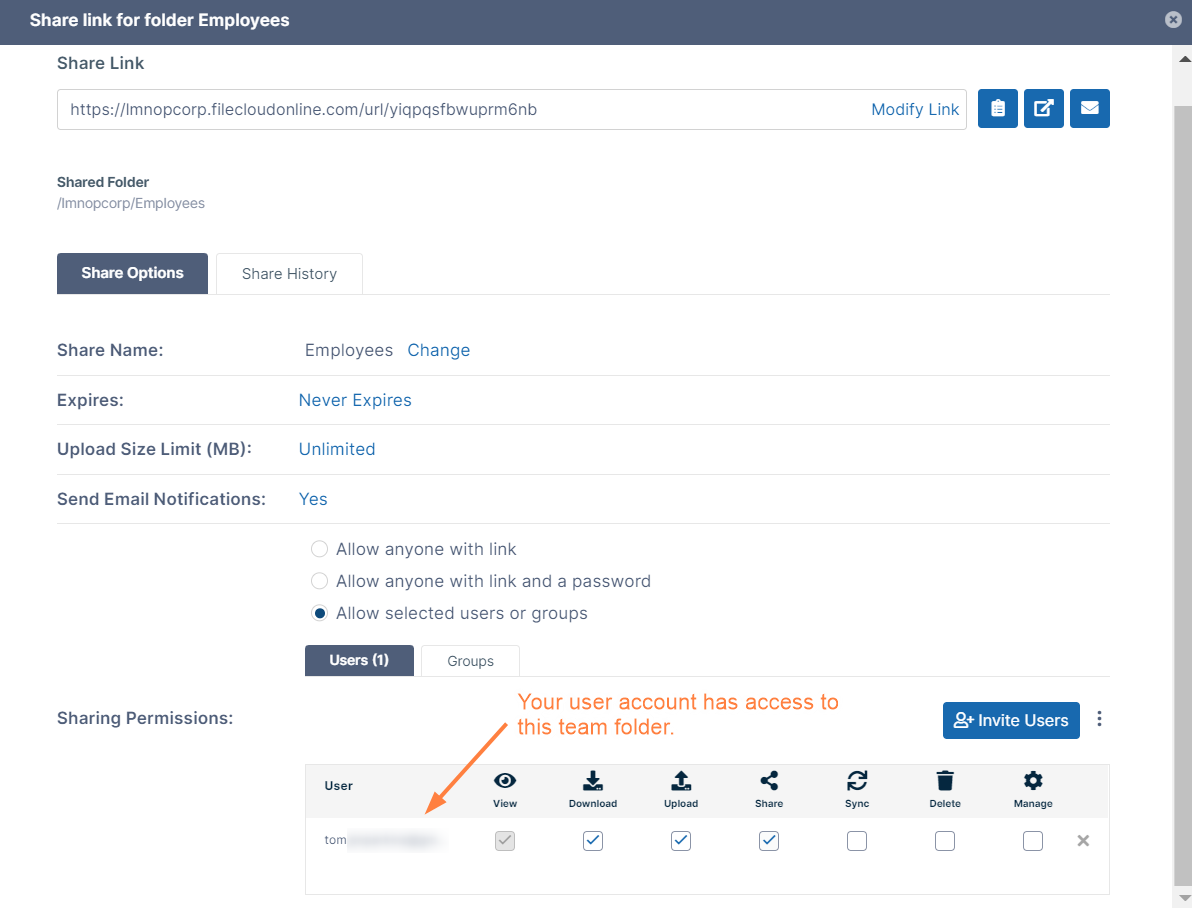Viewport: 1192px width, 908px height.
Task: Open the Groups tab
Action: (470, 661)
